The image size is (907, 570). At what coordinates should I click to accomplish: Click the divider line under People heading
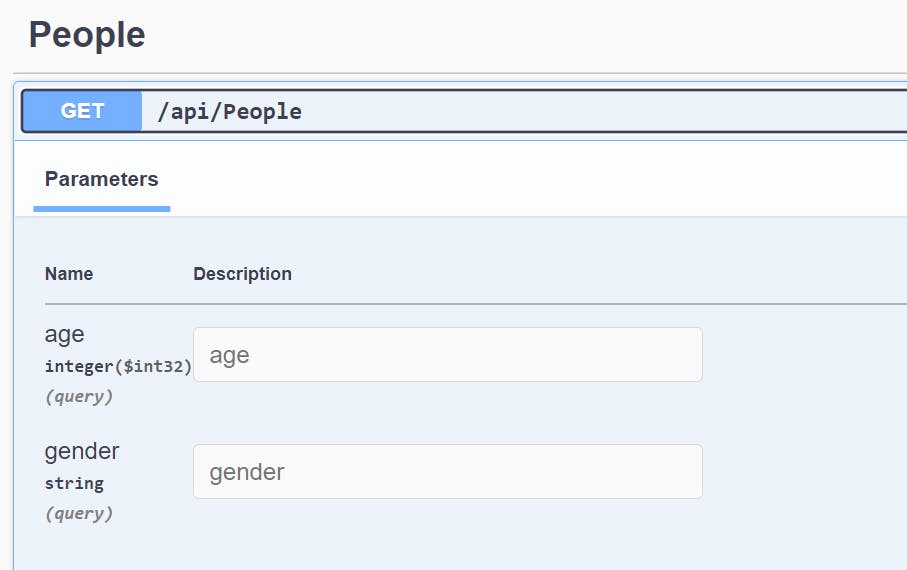coord(460,73)
